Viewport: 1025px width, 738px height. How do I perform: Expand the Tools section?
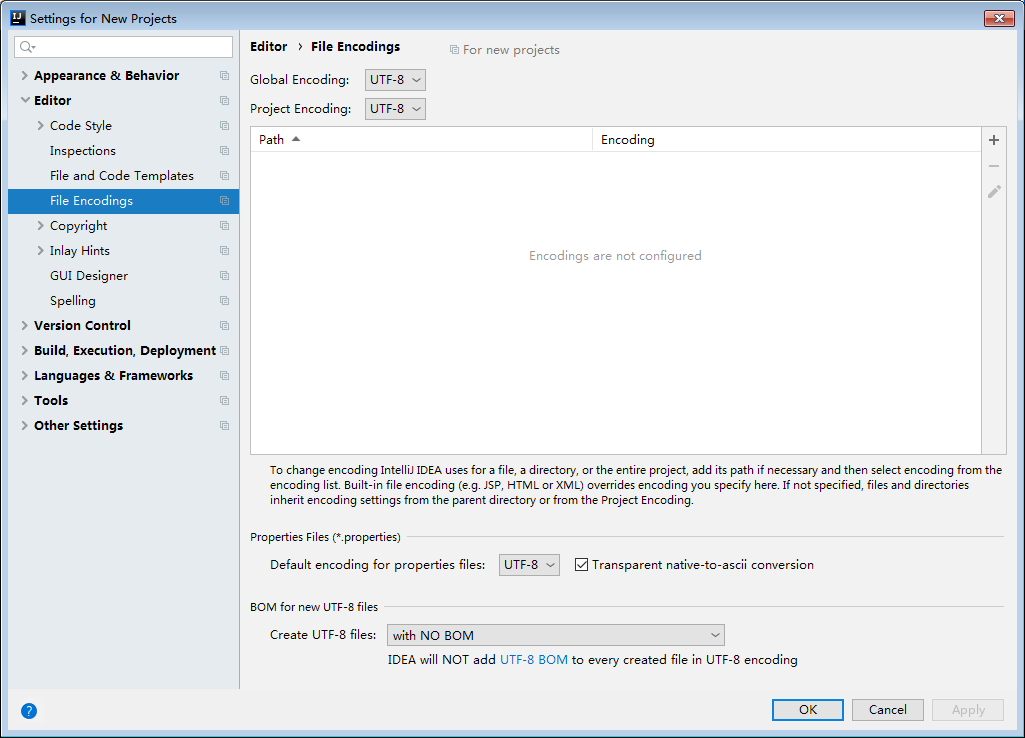click(24, 401)
